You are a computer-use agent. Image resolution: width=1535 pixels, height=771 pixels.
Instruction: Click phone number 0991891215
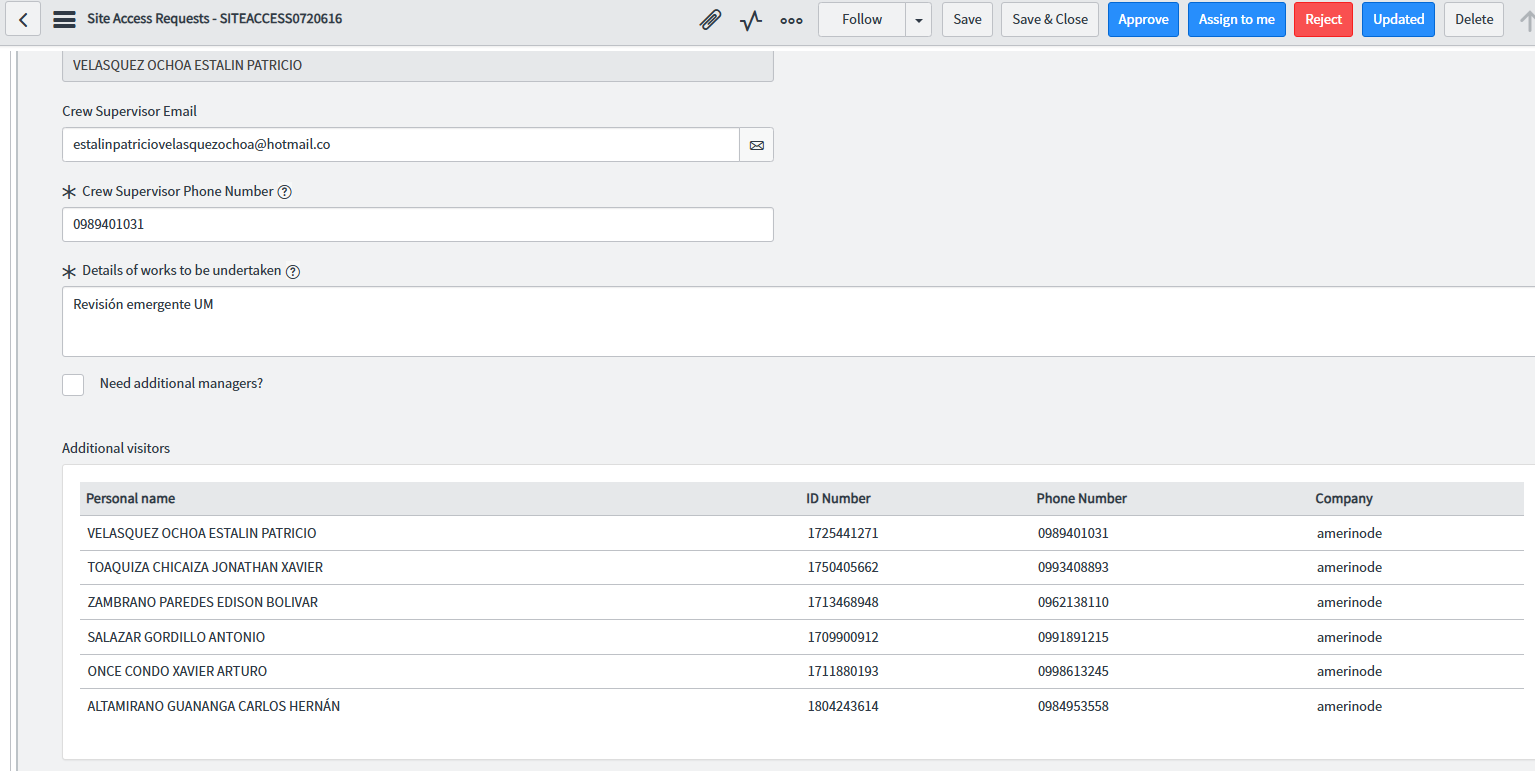tap(1073, 638)
